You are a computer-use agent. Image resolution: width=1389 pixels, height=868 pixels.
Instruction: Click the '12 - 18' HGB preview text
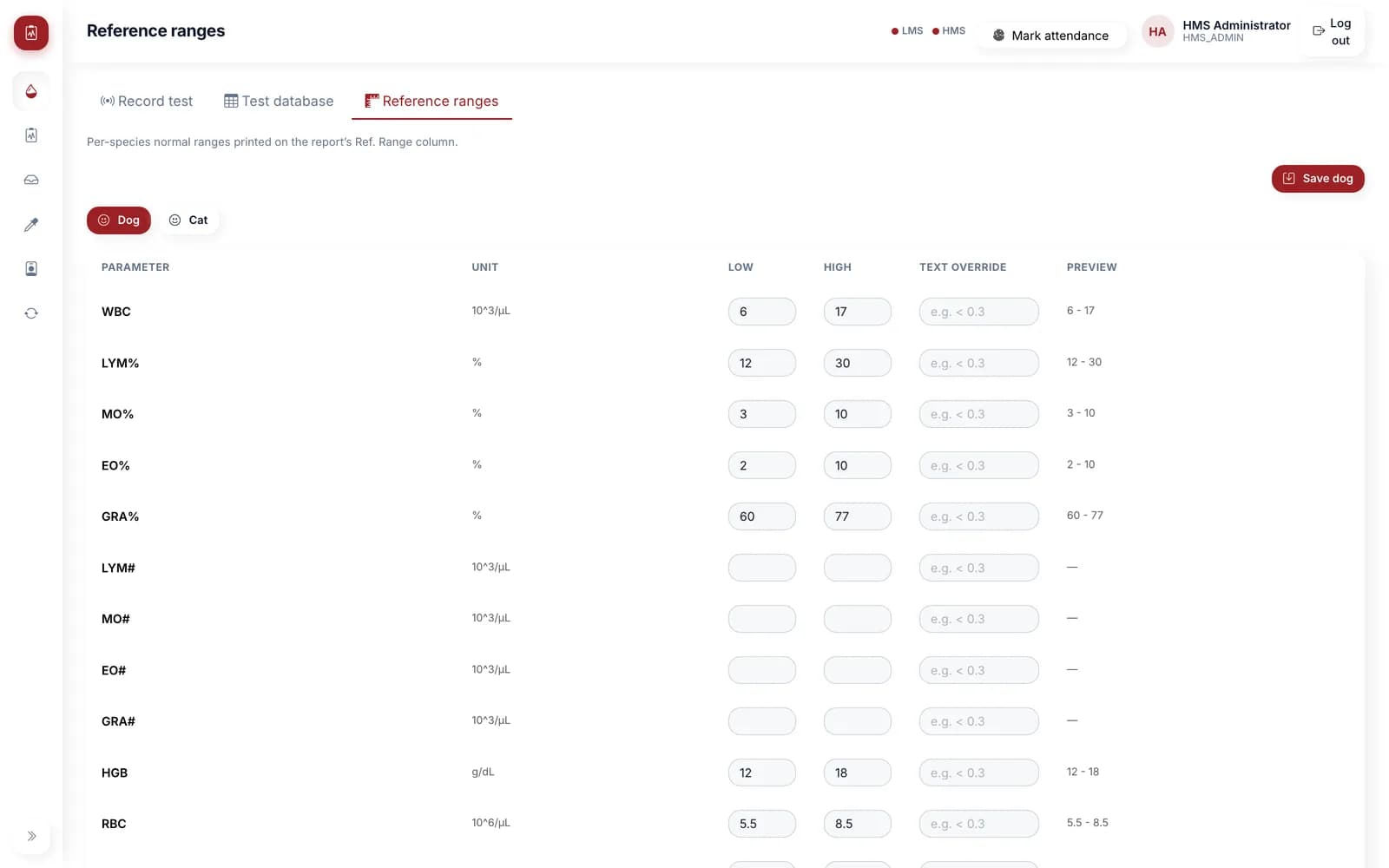pos(1083,772)
